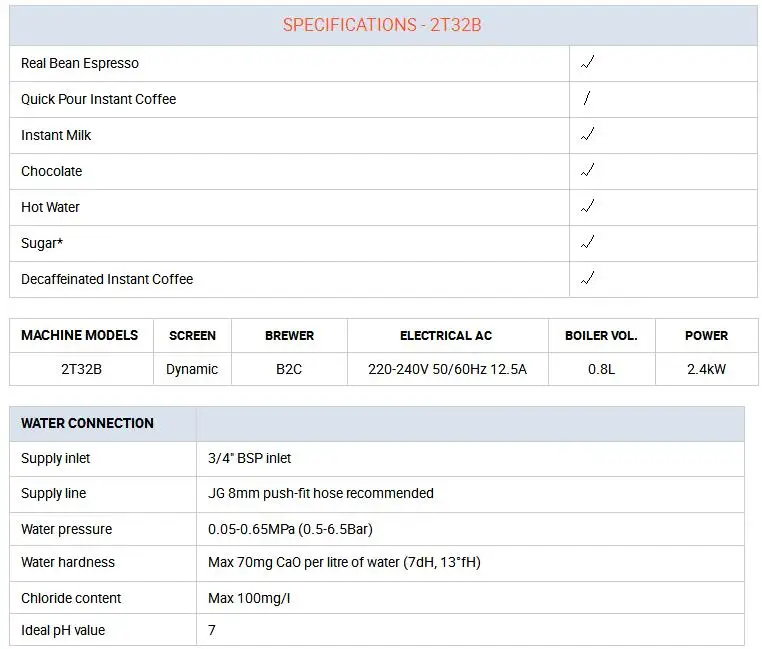This screenshot has height=649, width=762.
Task: Click the Decaffeinated Instant Coffee checkmark
Action: 588,279
